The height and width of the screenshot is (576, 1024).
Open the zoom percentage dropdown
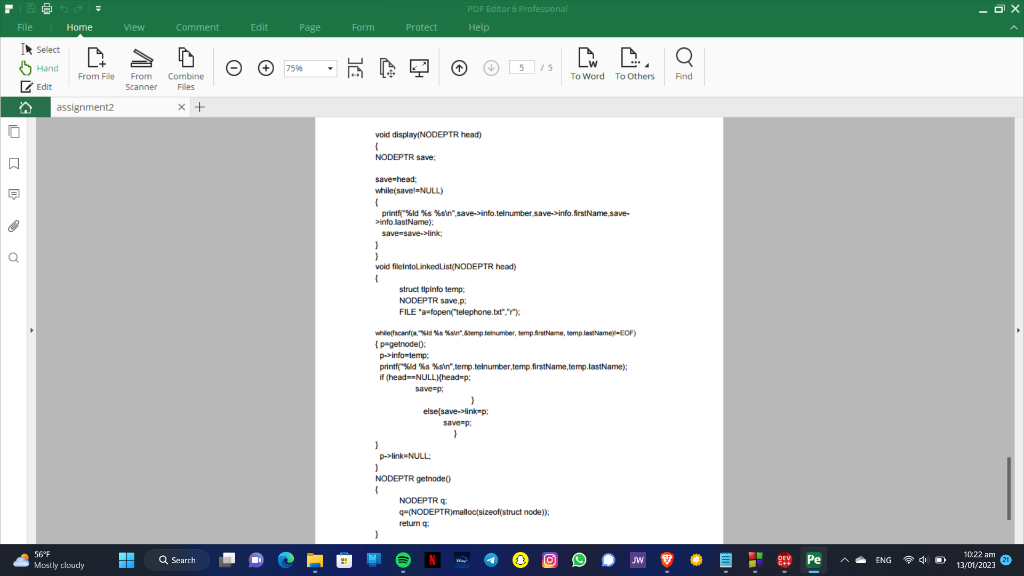click(331, 68)
